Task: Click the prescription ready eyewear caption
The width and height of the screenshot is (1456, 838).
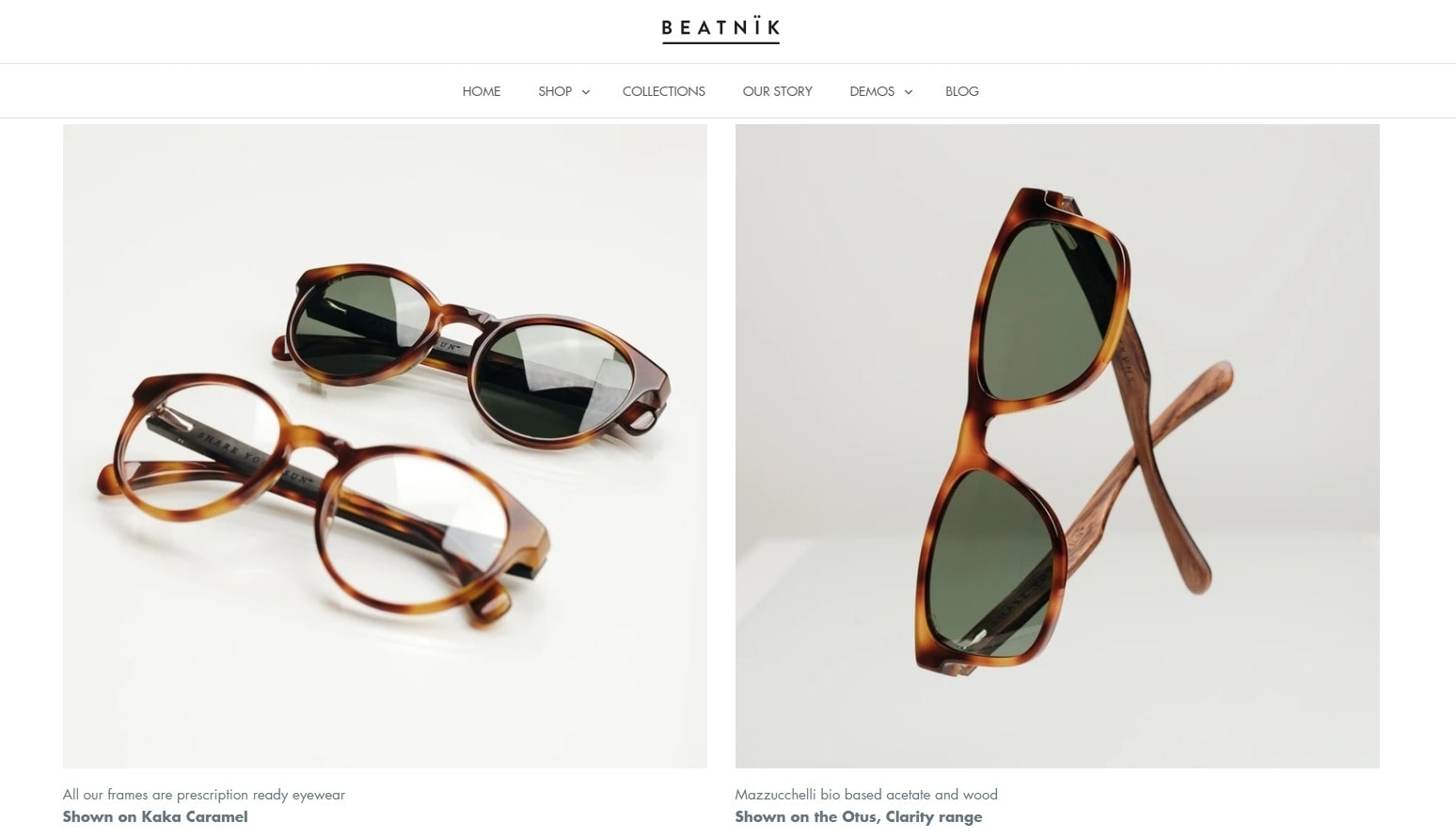Action: tap(204, 795)
